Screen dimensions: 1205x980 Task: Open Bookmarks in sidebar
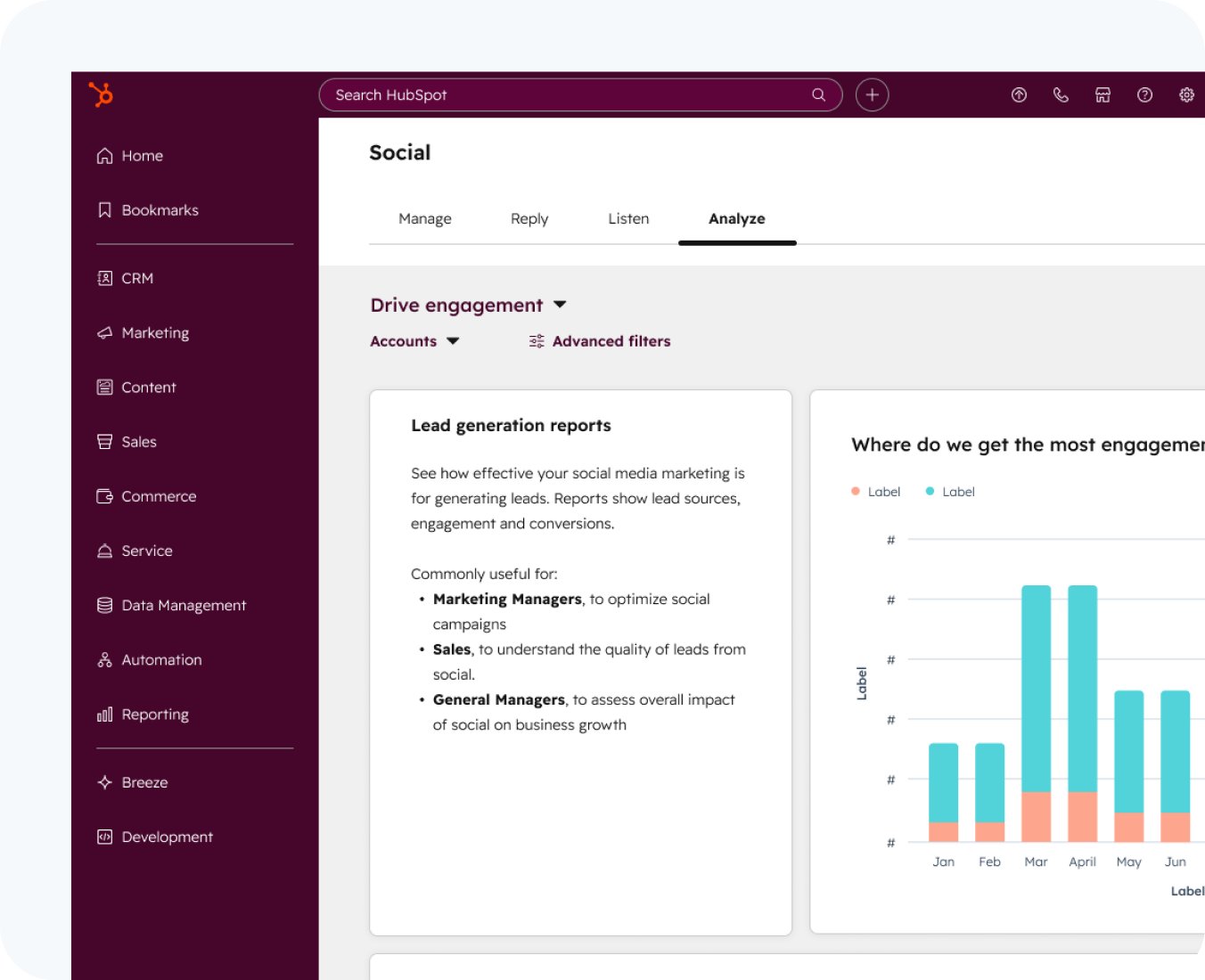(x=148, y=210)
